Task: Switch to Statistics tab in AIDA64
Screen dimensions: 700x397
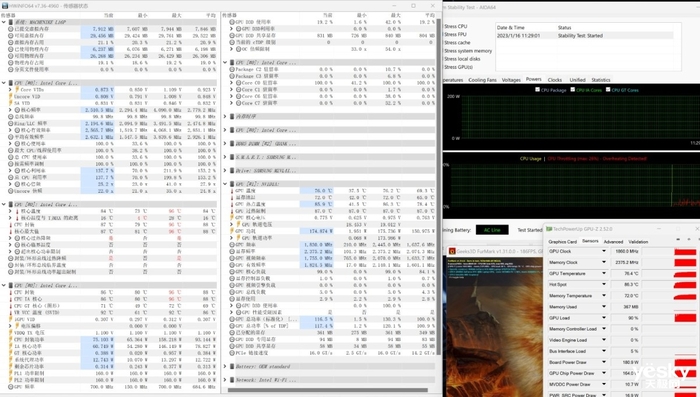Action: (x=601, y=80)
